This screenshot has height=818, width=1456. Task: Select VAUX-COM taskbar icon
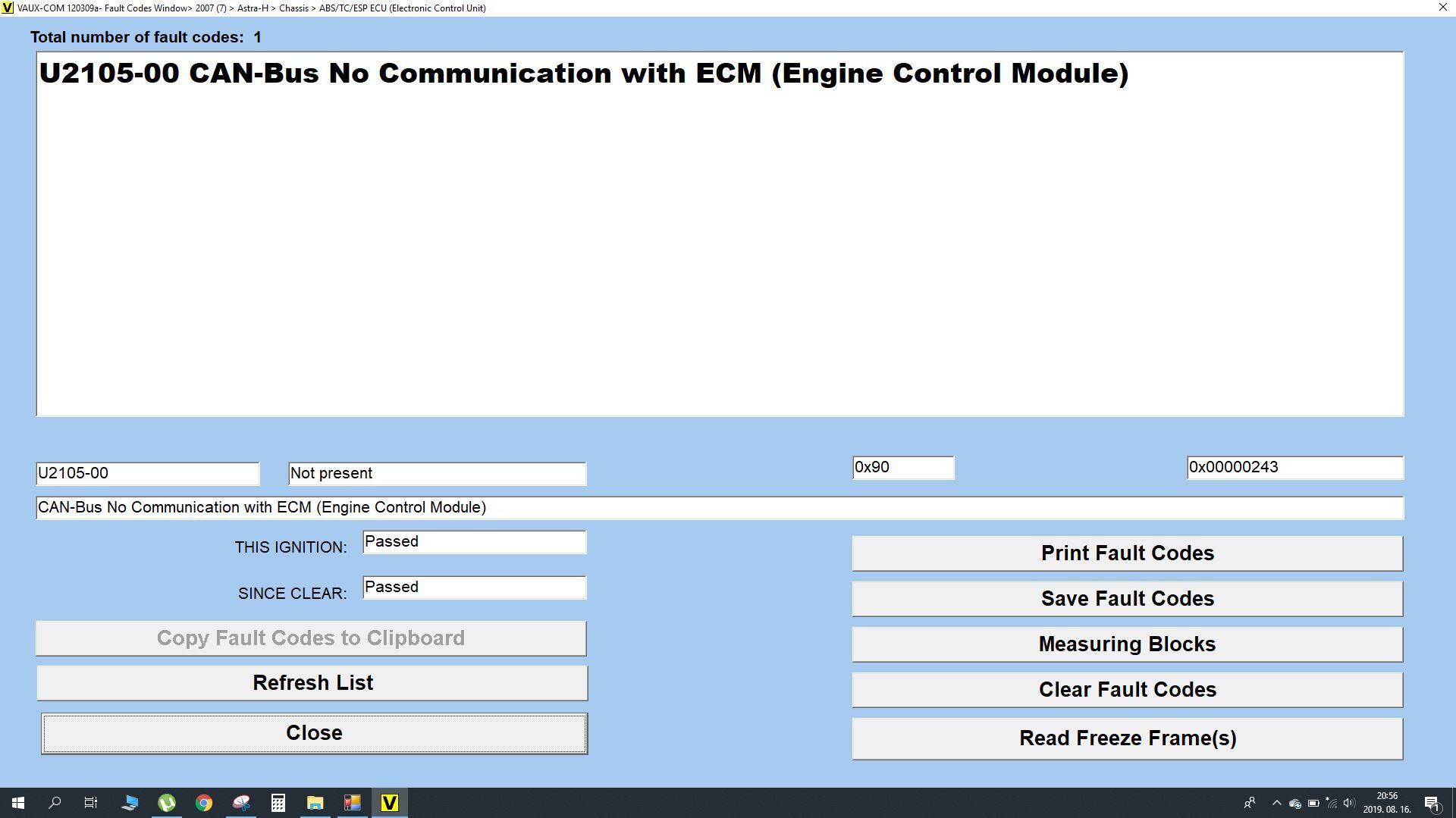tap(390, 803)
